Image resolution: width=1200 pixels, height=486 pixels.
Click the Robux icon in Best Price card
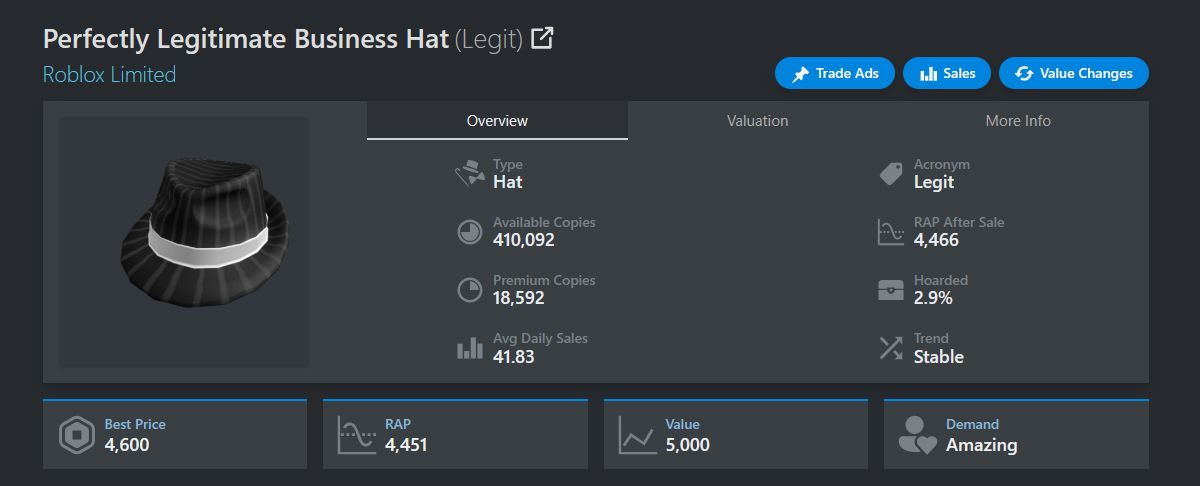[76, 435]
